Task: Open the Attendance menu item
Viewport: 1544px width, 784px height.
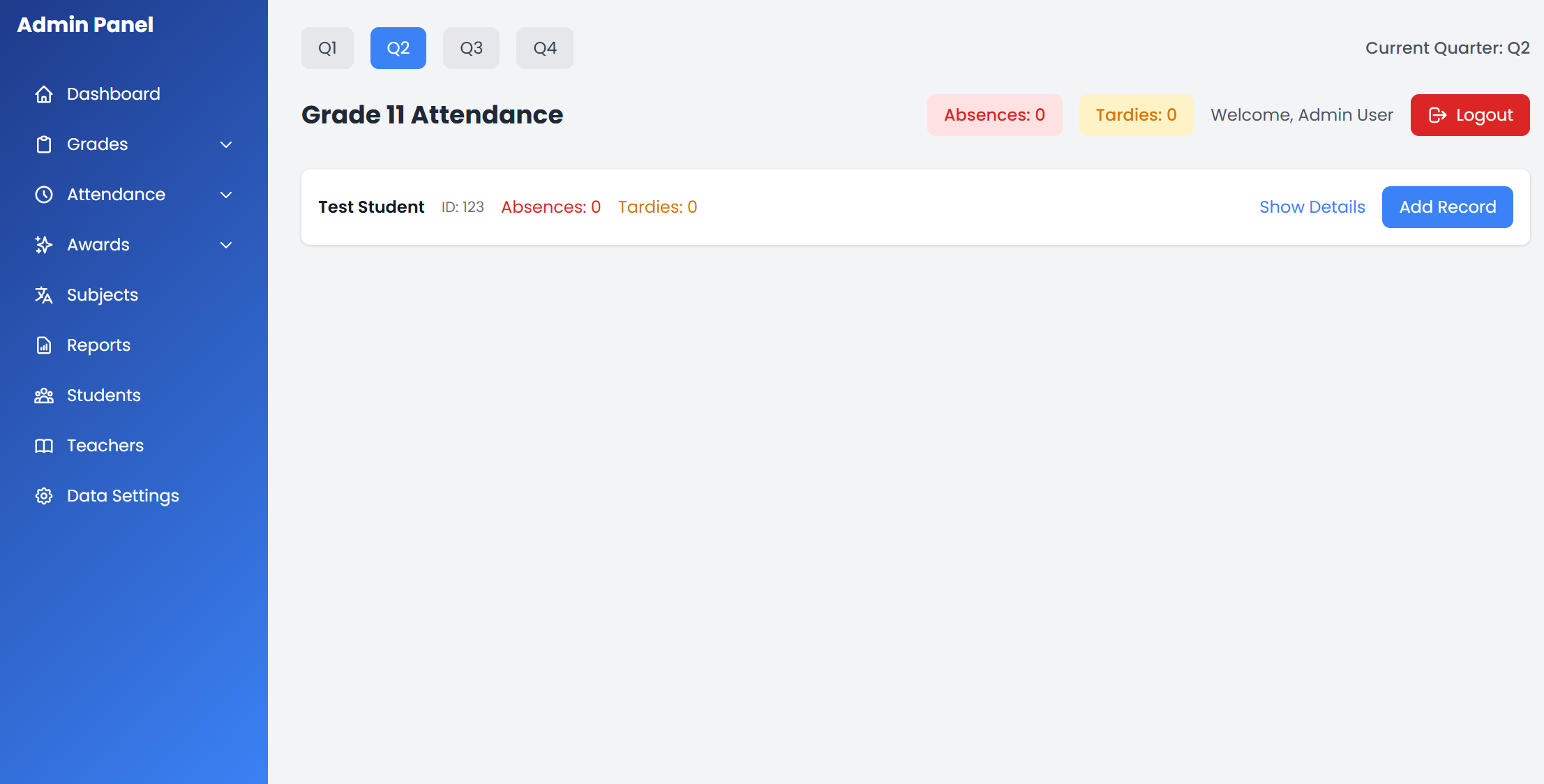Action: pyautogui.click(x=134, y=195)
